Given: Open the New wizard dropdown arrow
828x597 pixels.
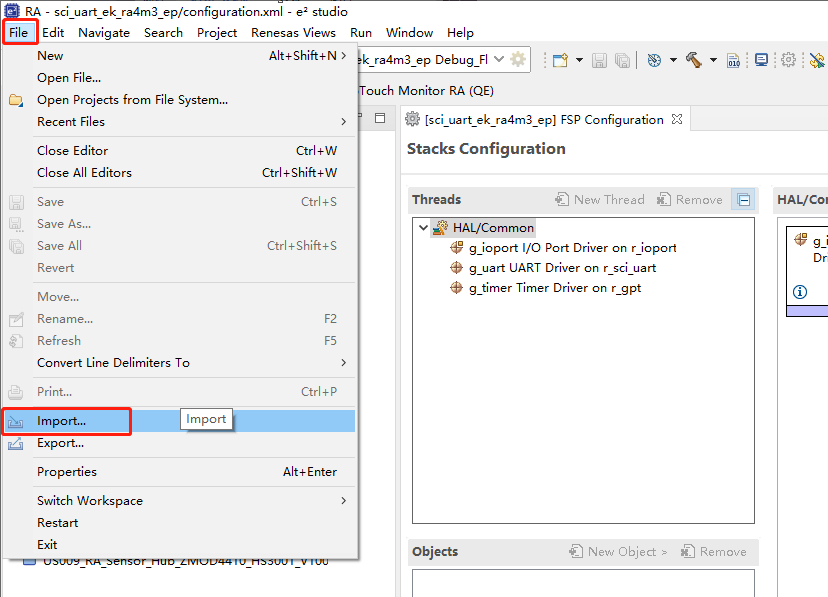Looking at the screenshot, I should (x=579, y=60).
